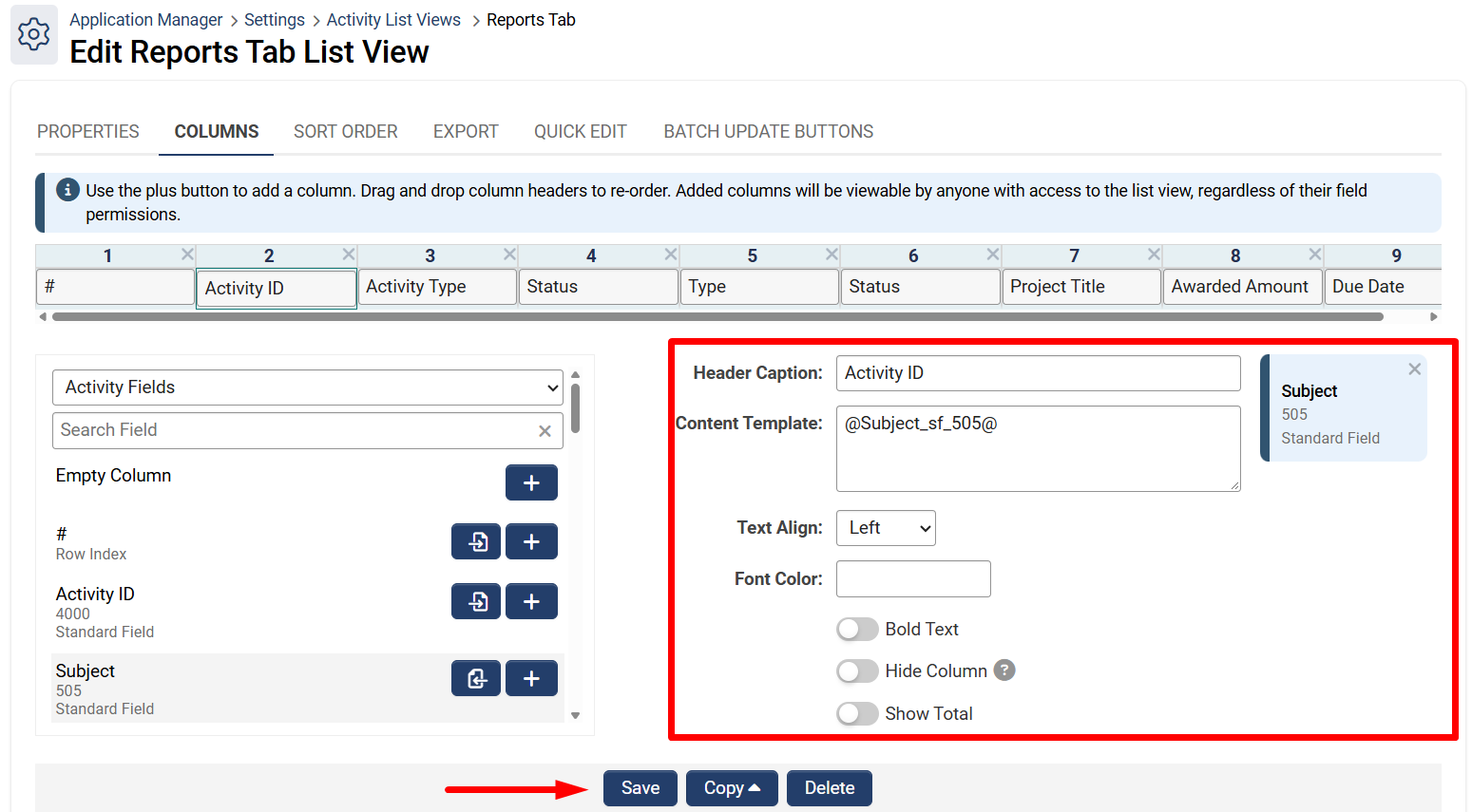Remove column 2 with its X icon
Viewport: 1472px width, 812px height.
[x=349, y=255]
